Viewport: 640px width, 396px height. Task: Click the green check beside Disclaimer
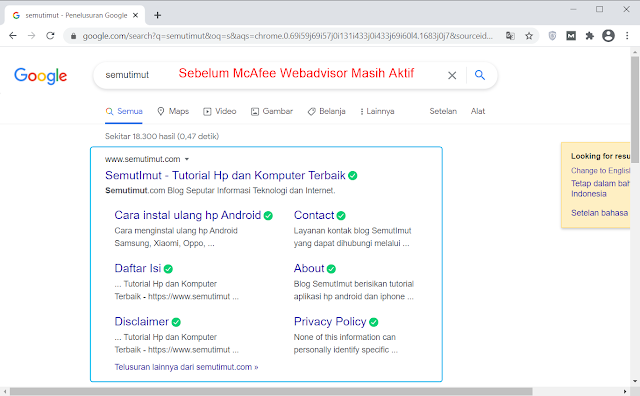pyautogui.click(x=176, y=322)
